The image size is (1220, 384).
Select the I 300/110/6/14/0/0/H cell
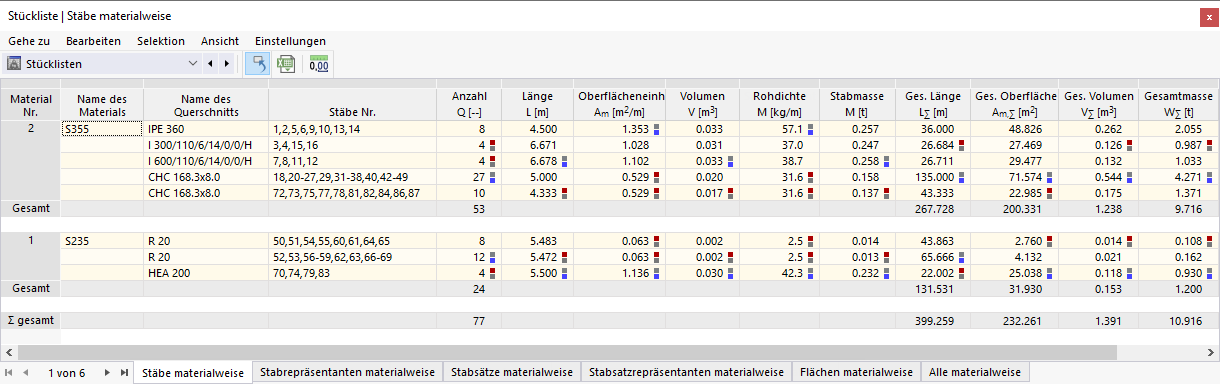point(206,145)
